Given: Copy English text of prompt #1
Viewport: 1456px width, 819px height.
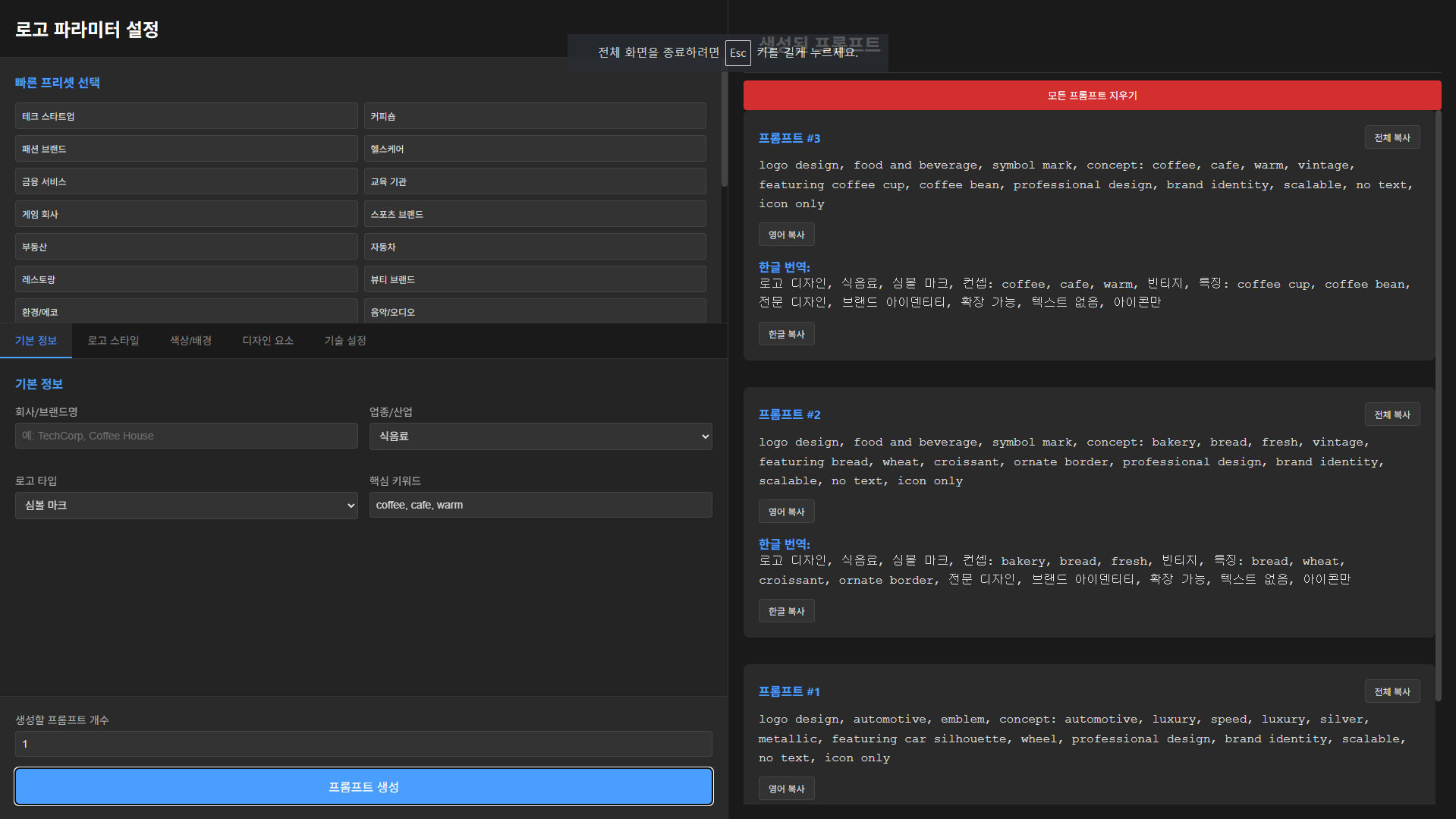Looking at the screenshot, I should 786,789.
